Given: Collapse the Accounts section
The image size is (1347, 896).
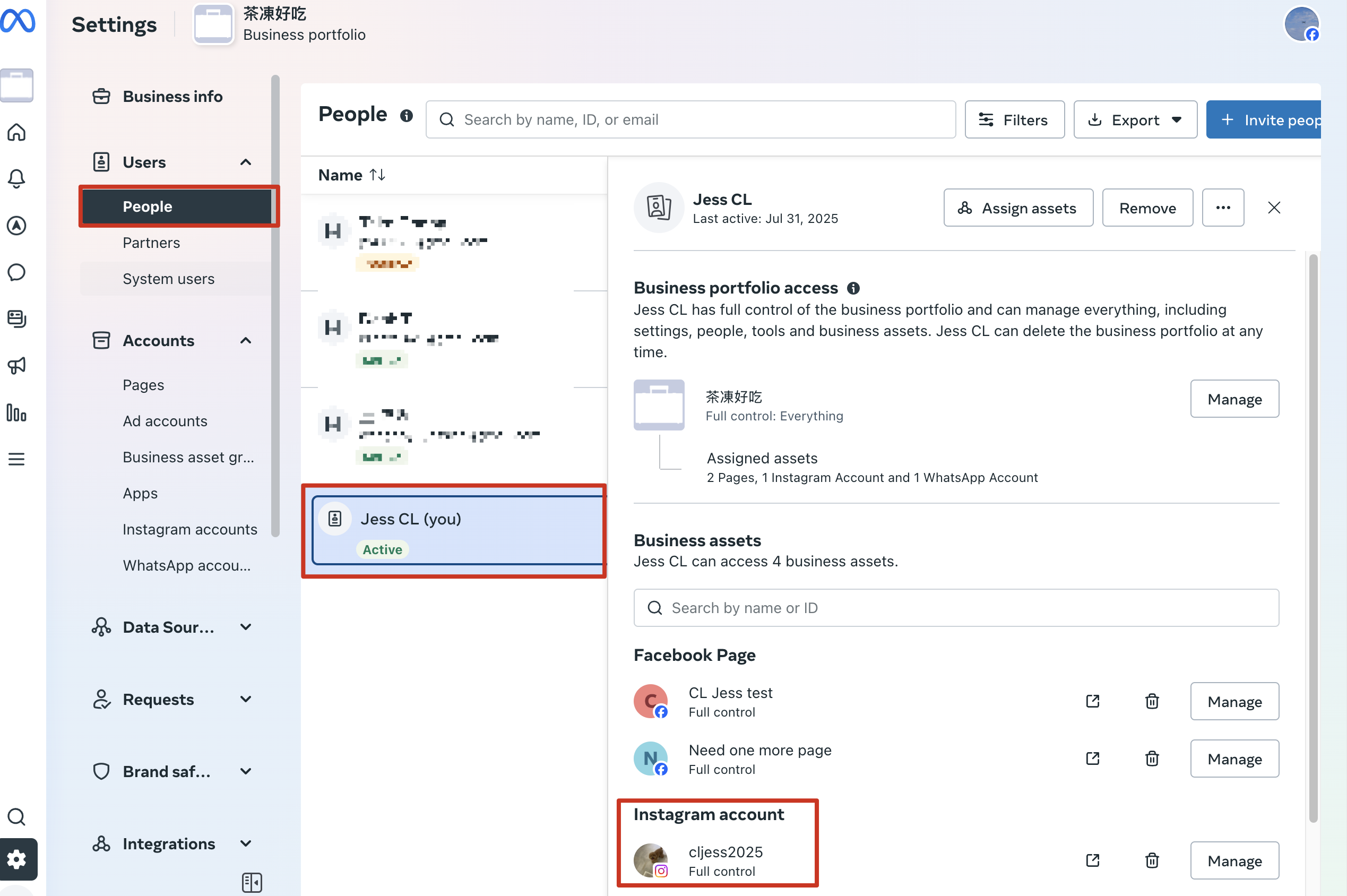Looking at the screenshot, I should (246, 341).
